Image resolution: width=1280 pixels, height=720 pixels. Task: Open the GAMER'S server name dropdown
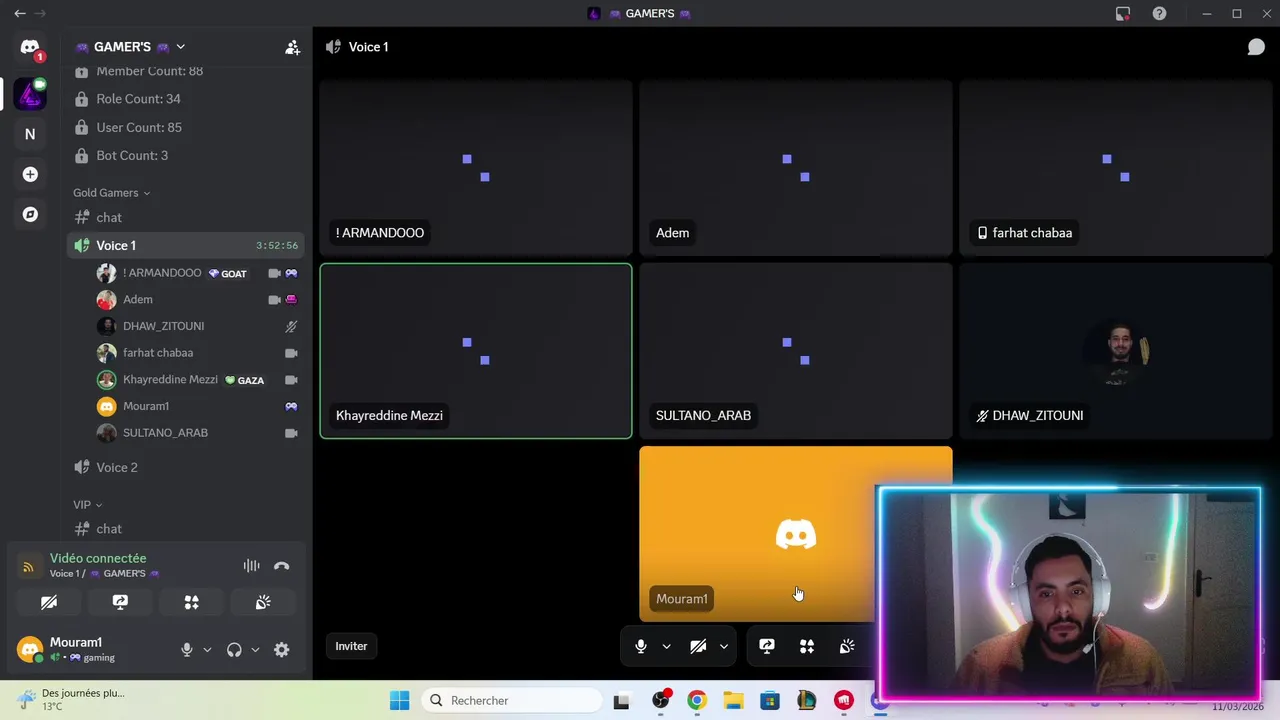pos(130,47)
